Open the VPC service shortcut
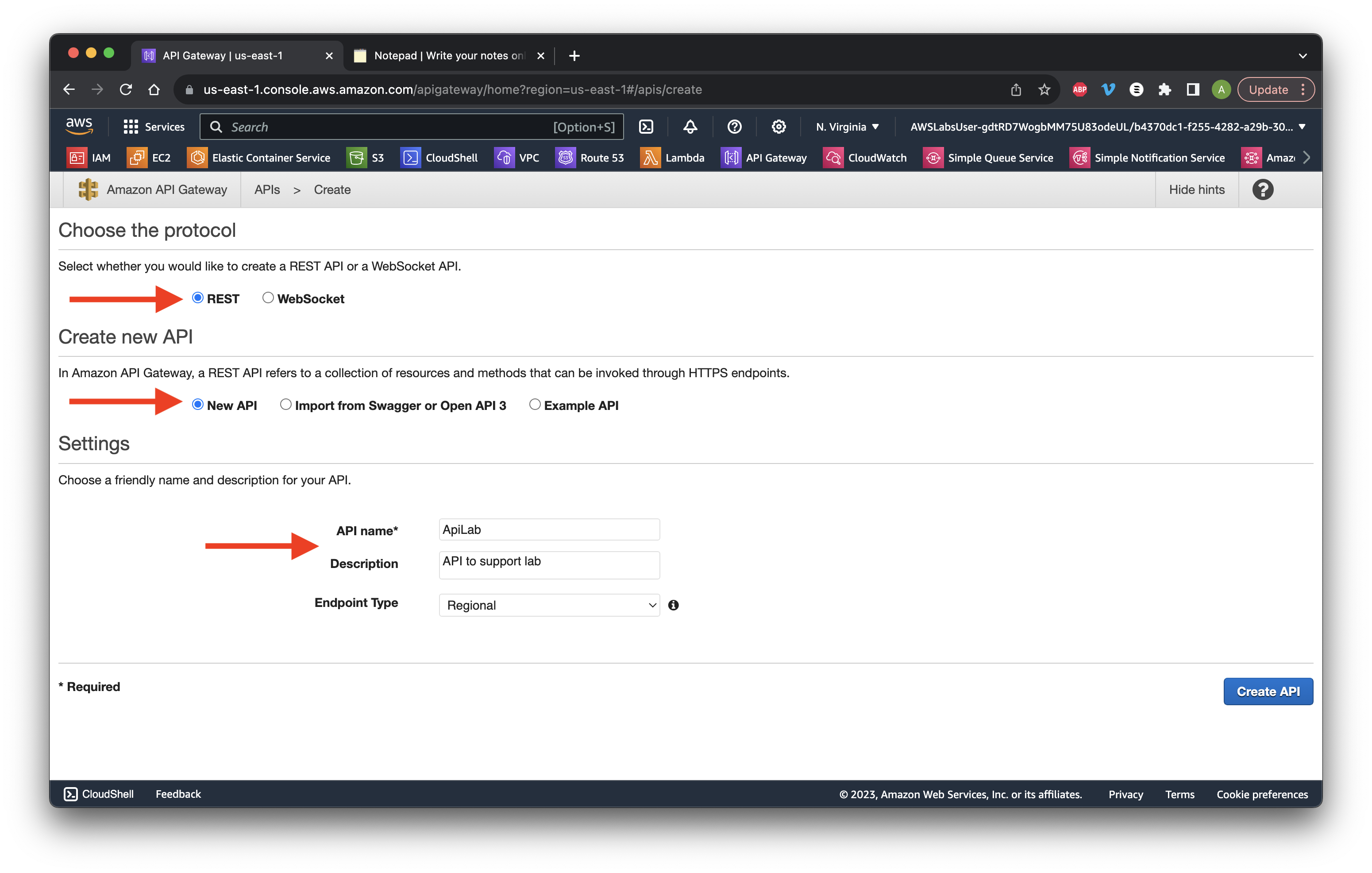Viewport: 1372px width, 873px height. click(517, 158)
